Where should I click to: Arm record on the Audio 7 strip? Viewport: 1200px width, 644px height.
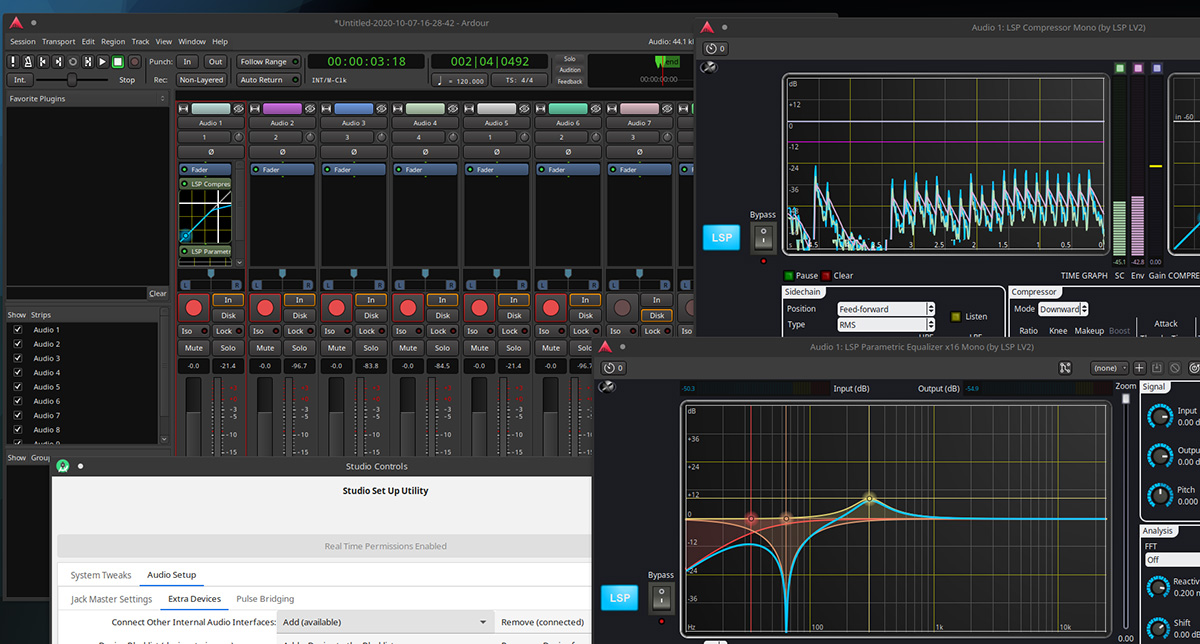[x=622, y=307]
